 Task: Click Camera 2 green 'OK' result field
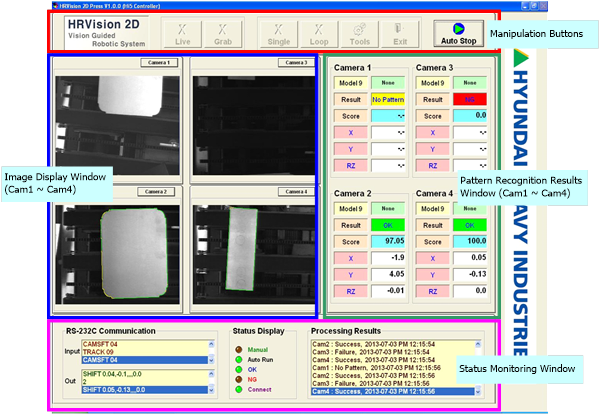(x=388, y=225)
